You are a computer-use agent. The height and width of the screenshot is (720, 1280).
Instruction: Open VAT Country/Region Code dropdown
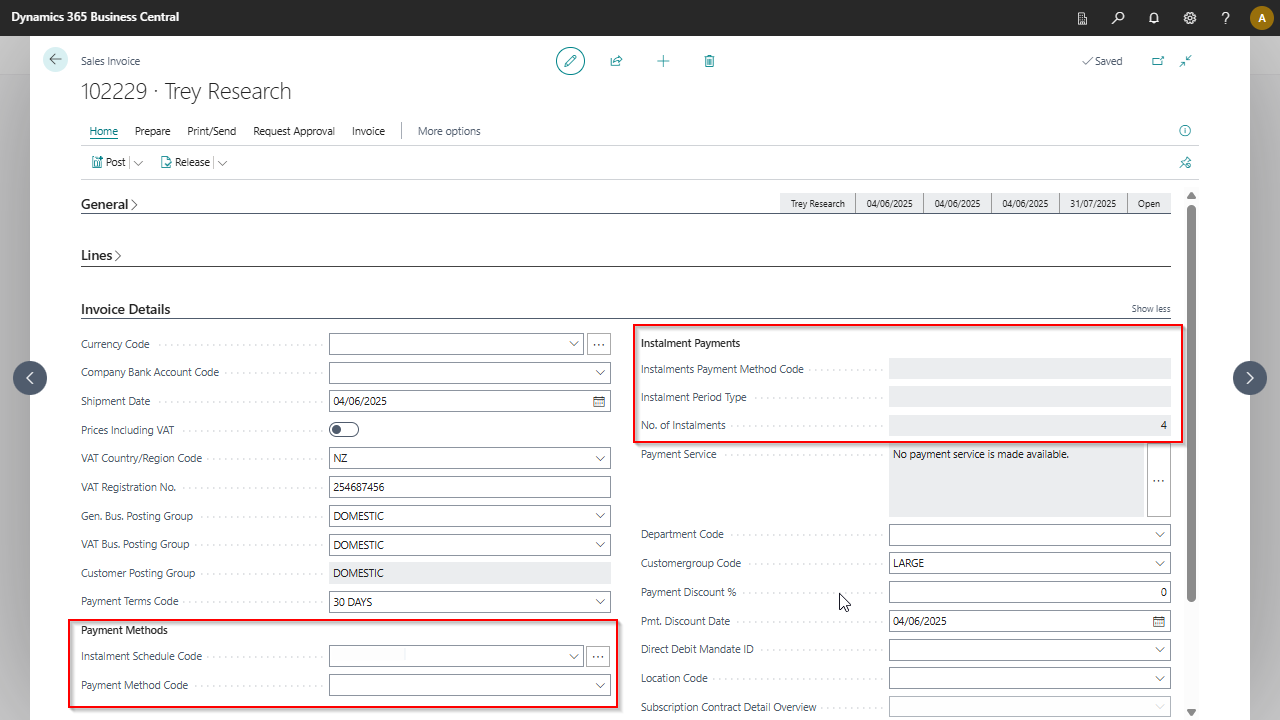[x=600, y=459]
